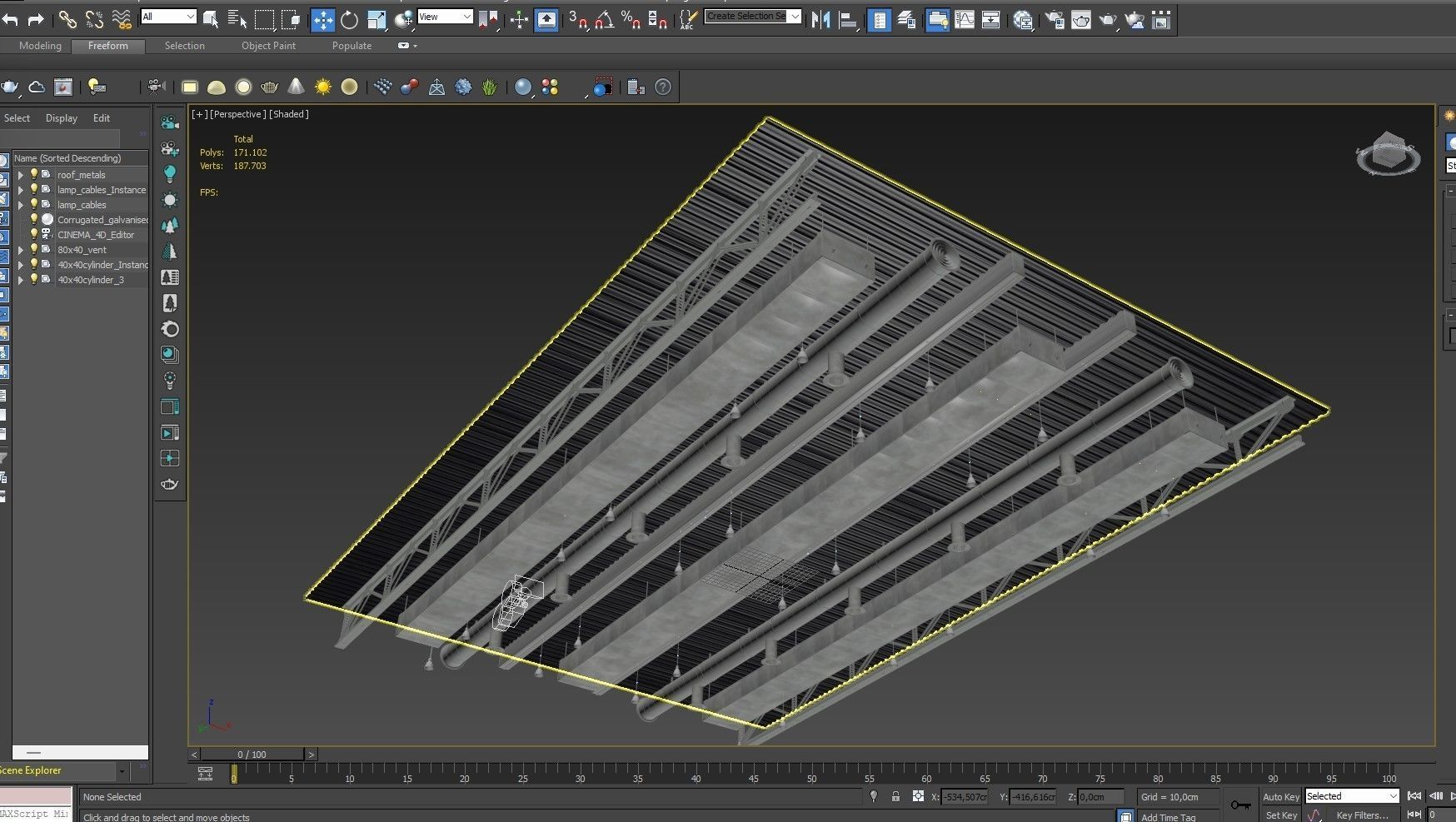Activate the Select and Scale tool

tap(376, 19)
